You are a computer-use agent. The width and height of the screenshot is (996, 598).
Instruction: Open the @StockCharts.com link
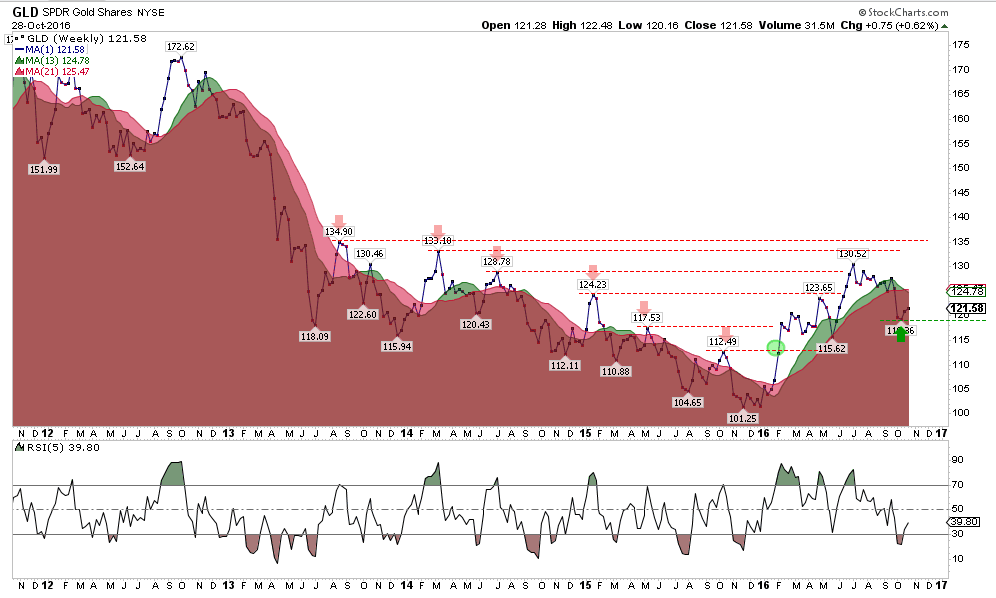click(903, 12)
